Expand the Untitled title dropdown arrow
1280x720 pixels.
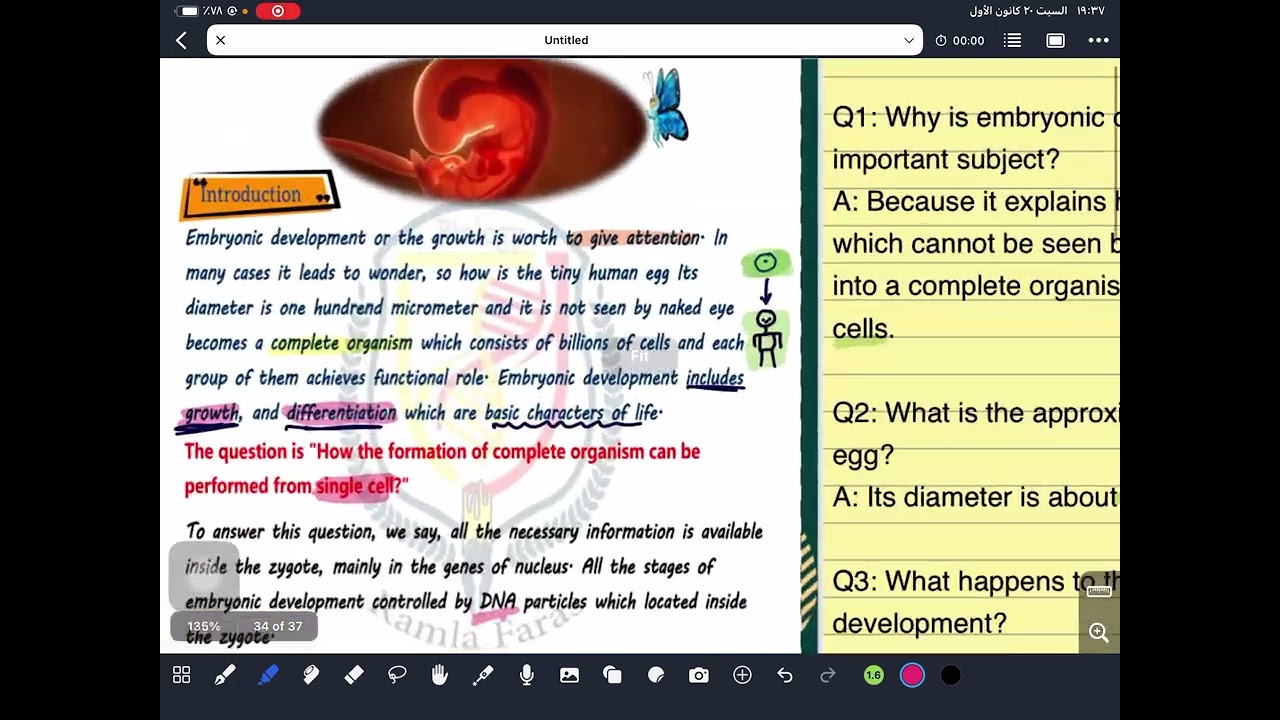coord(909,40)
